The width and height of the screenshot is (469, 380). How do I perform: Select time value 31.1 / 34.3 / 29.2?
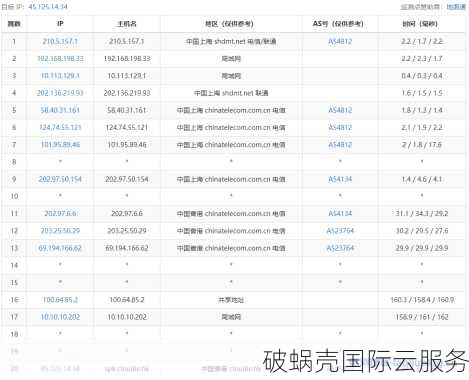[422, 214]
